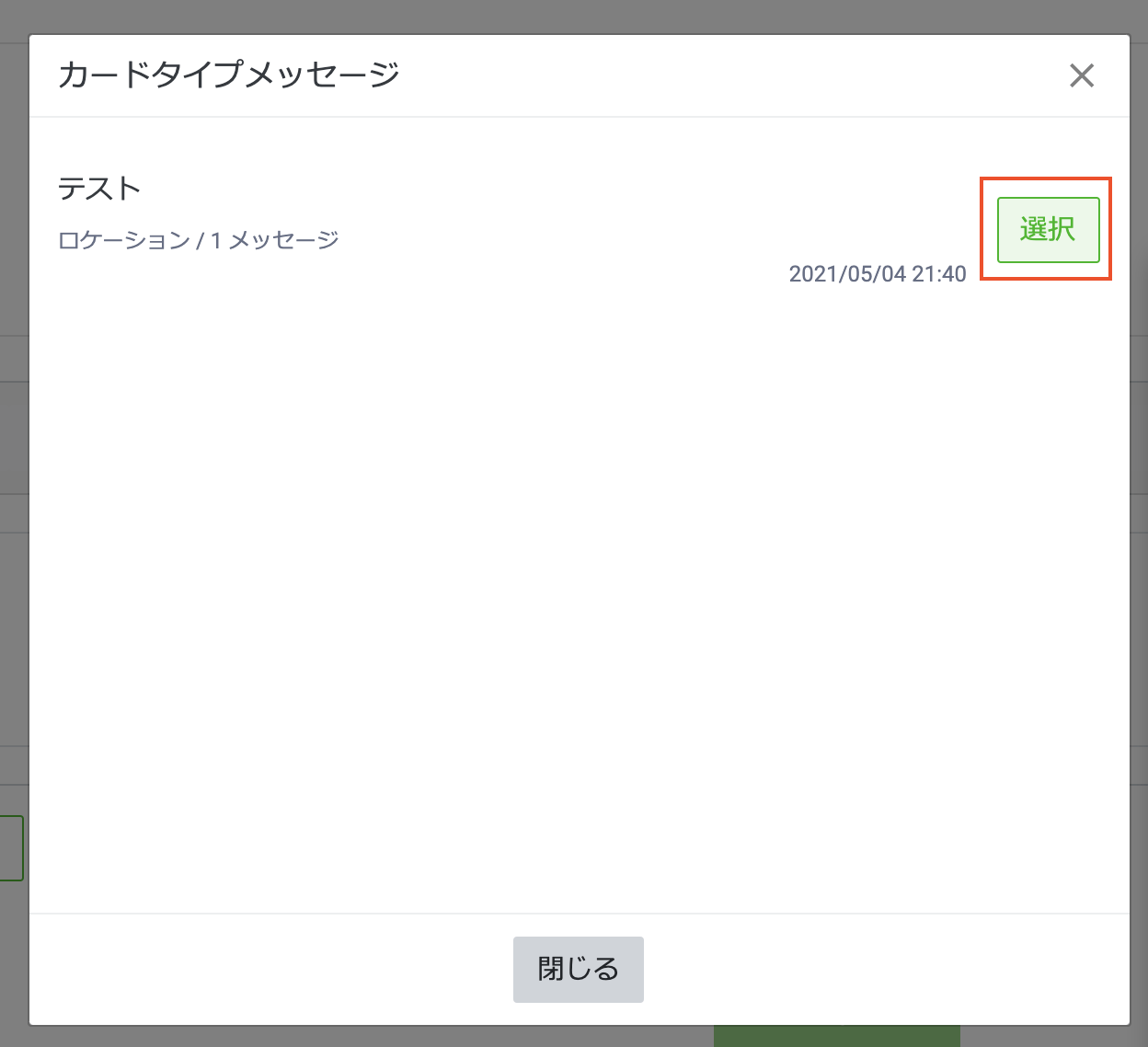
Task: Dismiss the dialog with the X icon
Action: pyautogui.click(x=1082, y=76)
